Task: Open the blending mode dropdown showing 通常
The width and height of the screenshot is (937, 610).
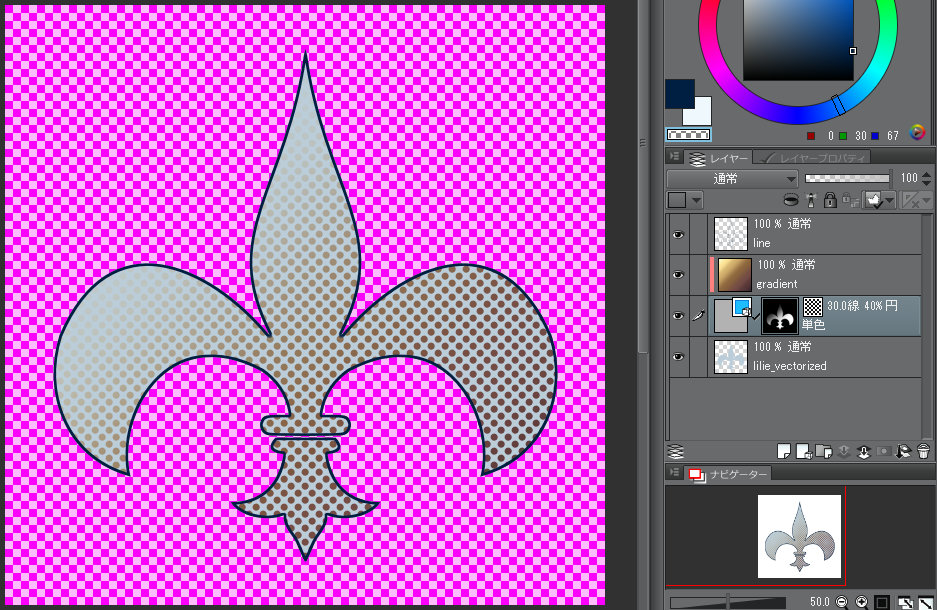Action: click(732, 178)
